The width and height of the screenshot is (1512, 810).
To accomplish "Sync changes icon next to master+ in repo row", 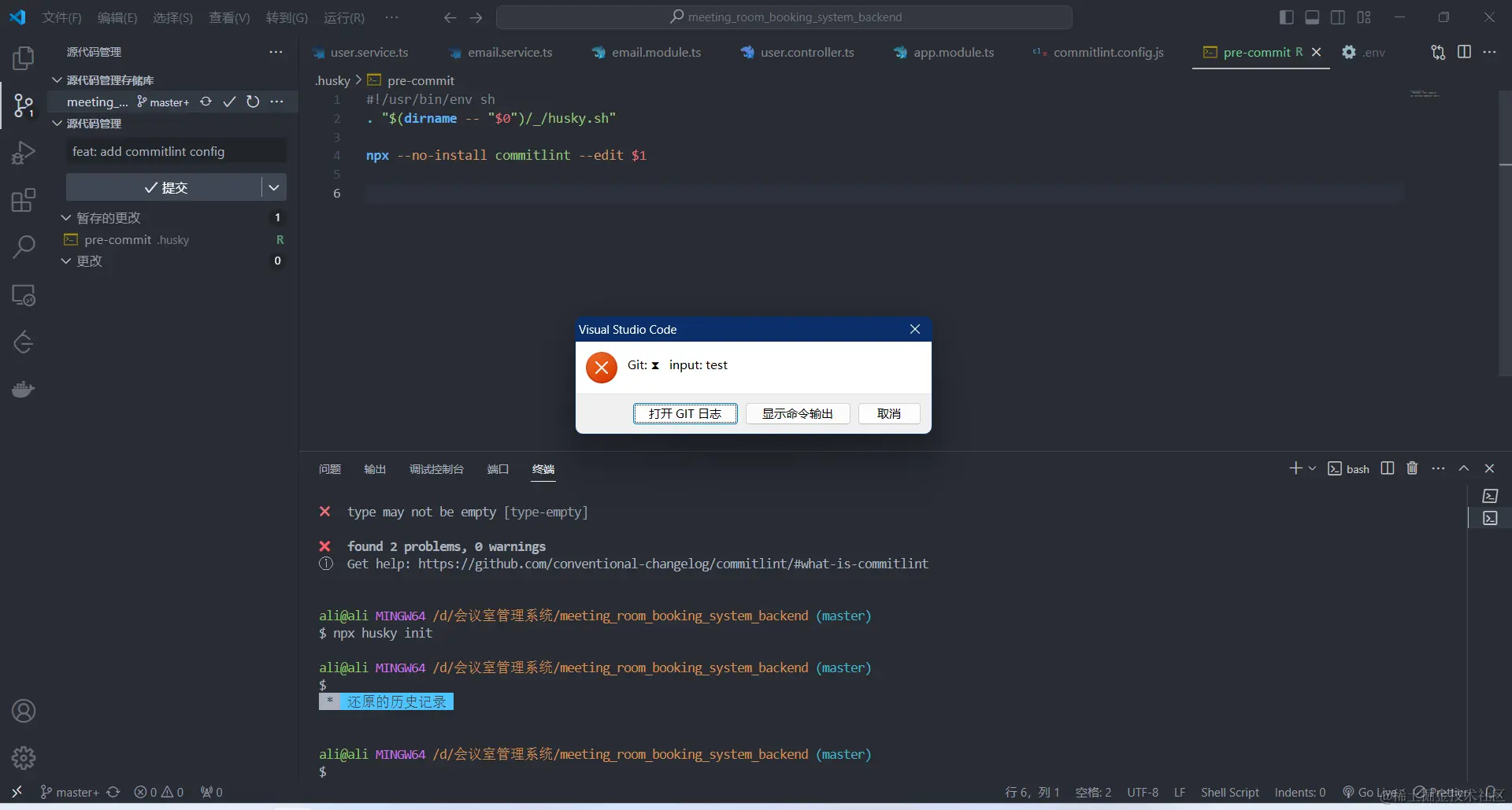I will (x=206, y=102).
